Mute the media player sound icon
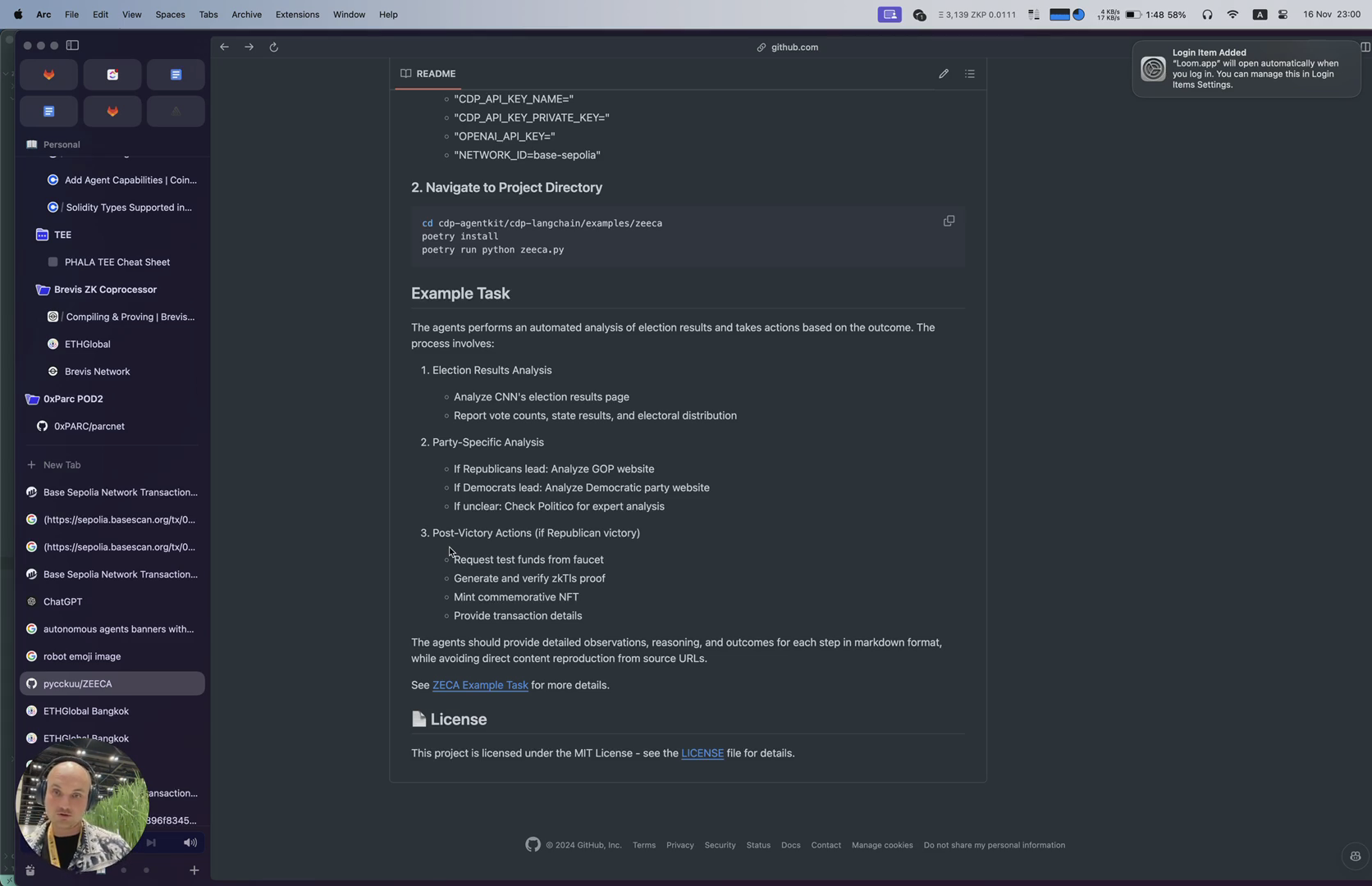The image size is (1372, 886). (x=190, y=843)
